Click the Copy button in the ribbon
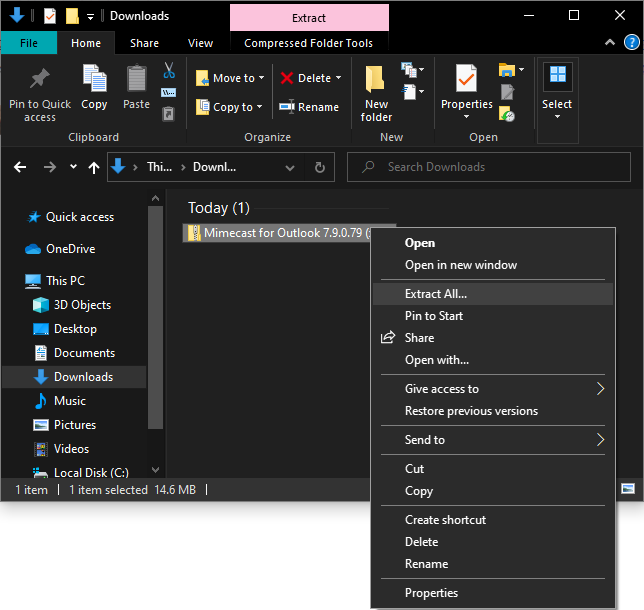The height and width of the screenshot is (610, 644). pyautogui.click(x=94, y=87)
